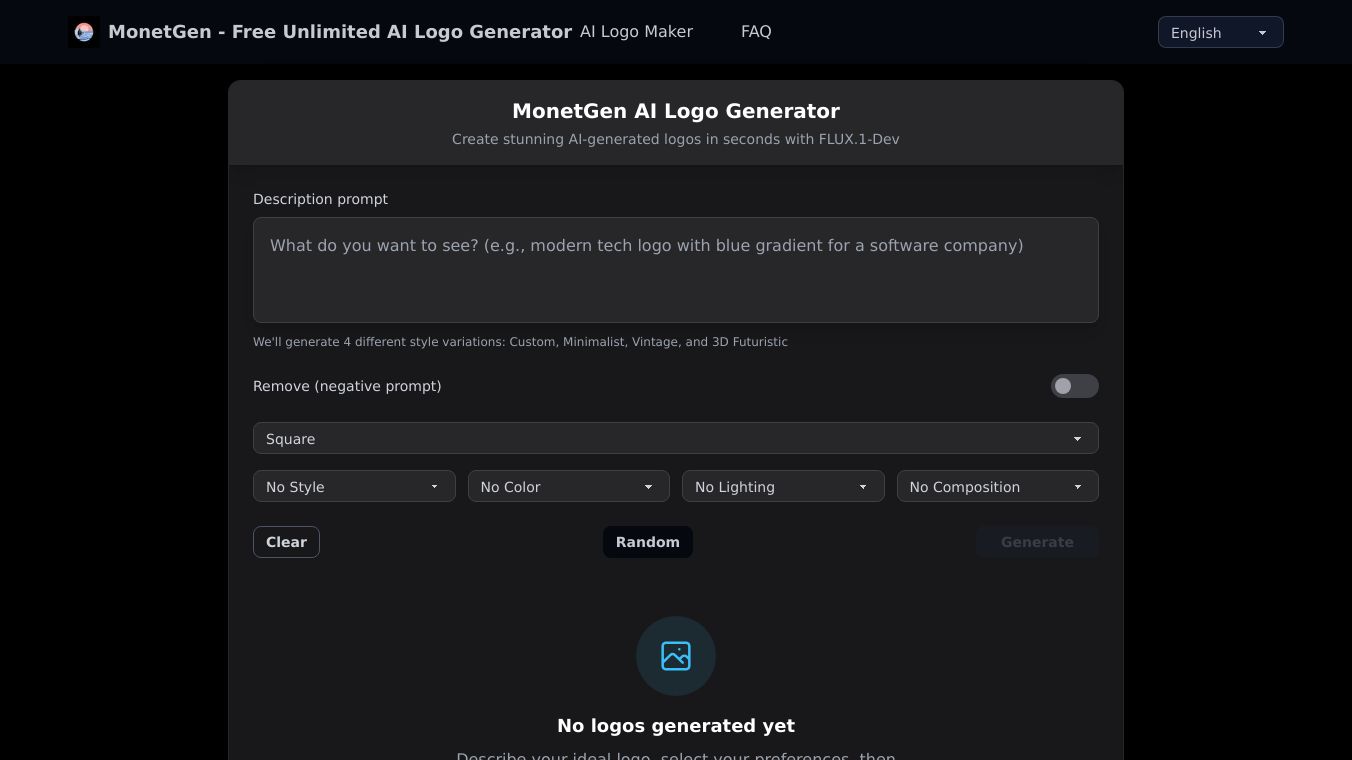Image resolution: width=1352 pixels, height=760 pixels.
Task: Click the Clear button
Action: click(286, 542)
